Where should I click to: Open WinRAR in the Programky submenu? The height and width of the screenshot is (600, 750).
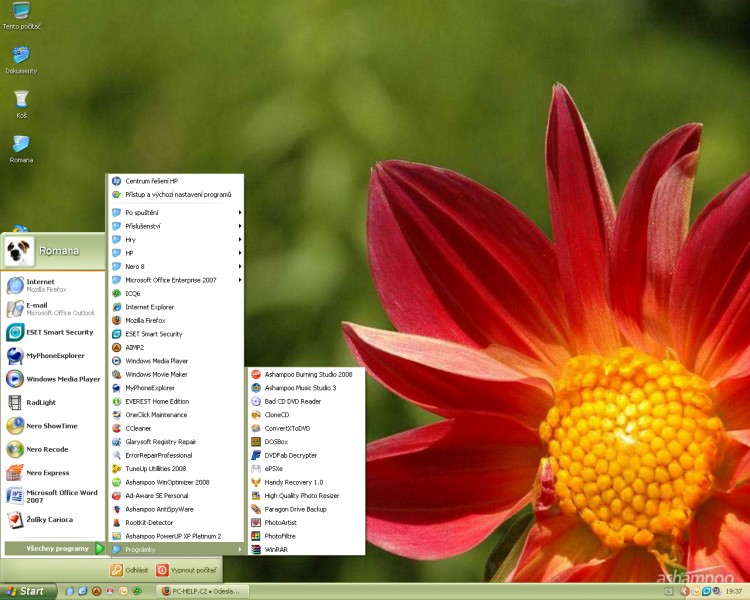(276, 549)
